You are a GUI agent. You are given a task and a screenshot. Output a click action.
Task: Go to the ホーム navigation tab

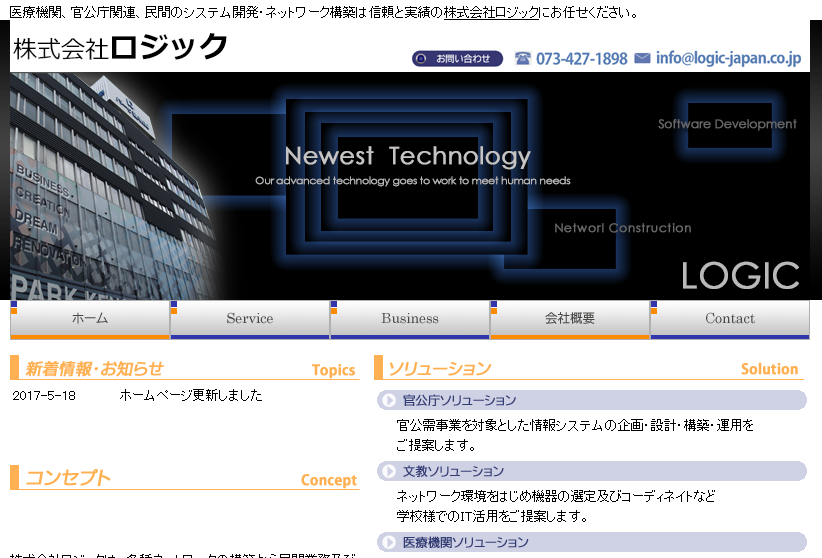coord(90,319)
